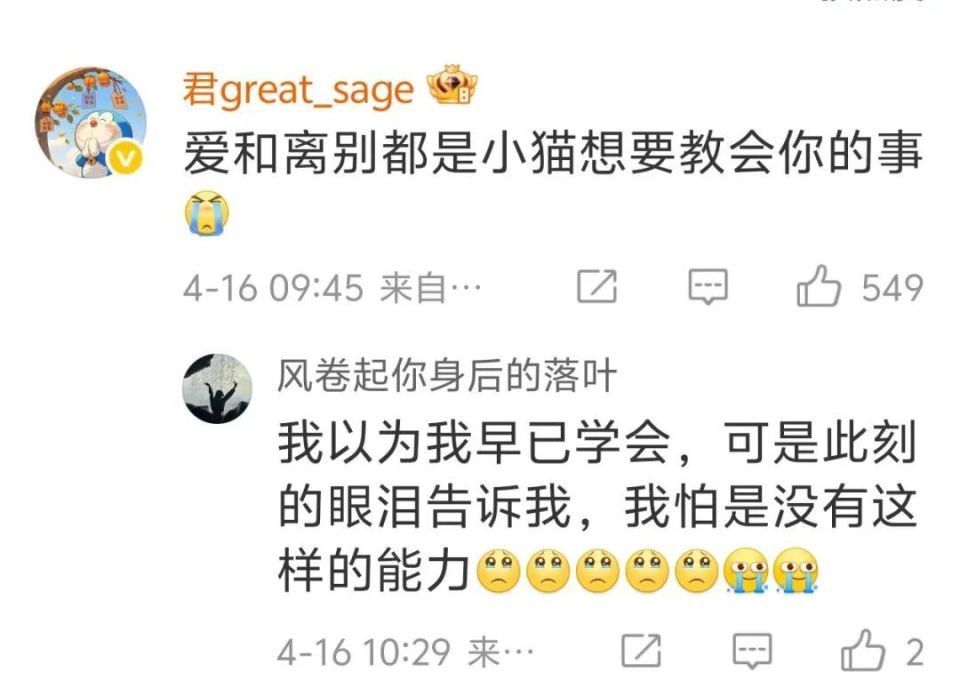Tap the username 君great_sage
The image size is (960, 696).
[x=299, y=91]
